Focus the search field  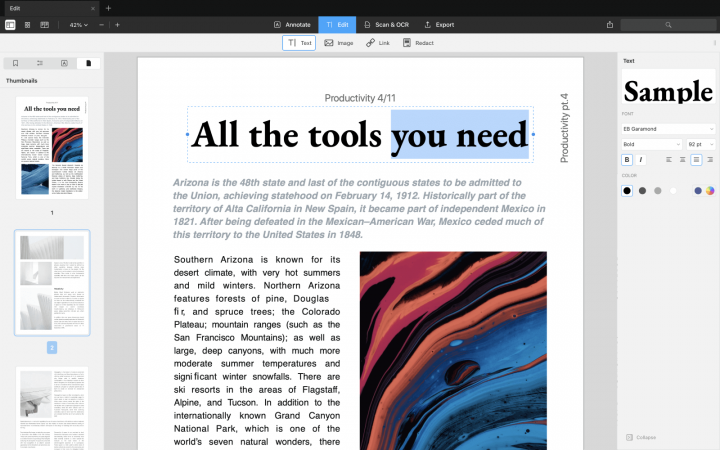[x=668, y=25]
